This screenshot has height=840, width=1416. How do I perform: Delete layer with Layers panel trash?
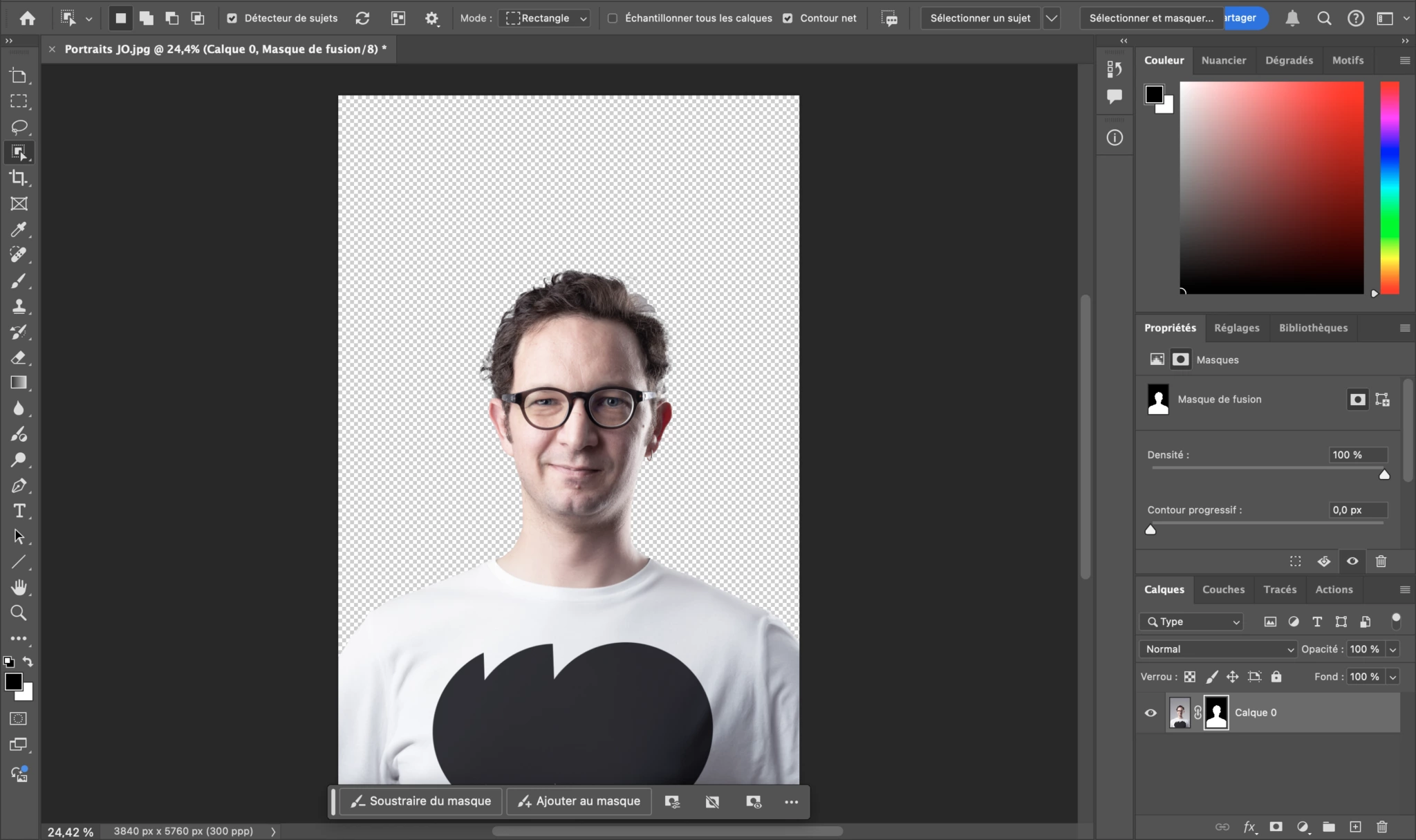pos(1381,827)
